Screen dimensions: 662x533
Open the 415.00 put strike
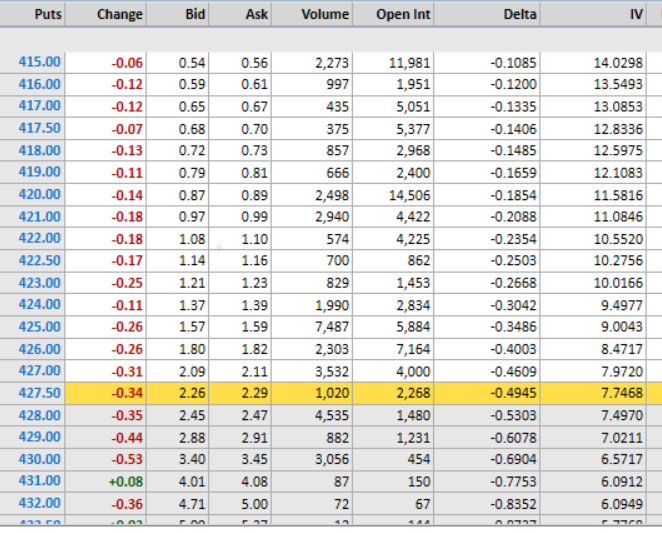tap(39, 63)
